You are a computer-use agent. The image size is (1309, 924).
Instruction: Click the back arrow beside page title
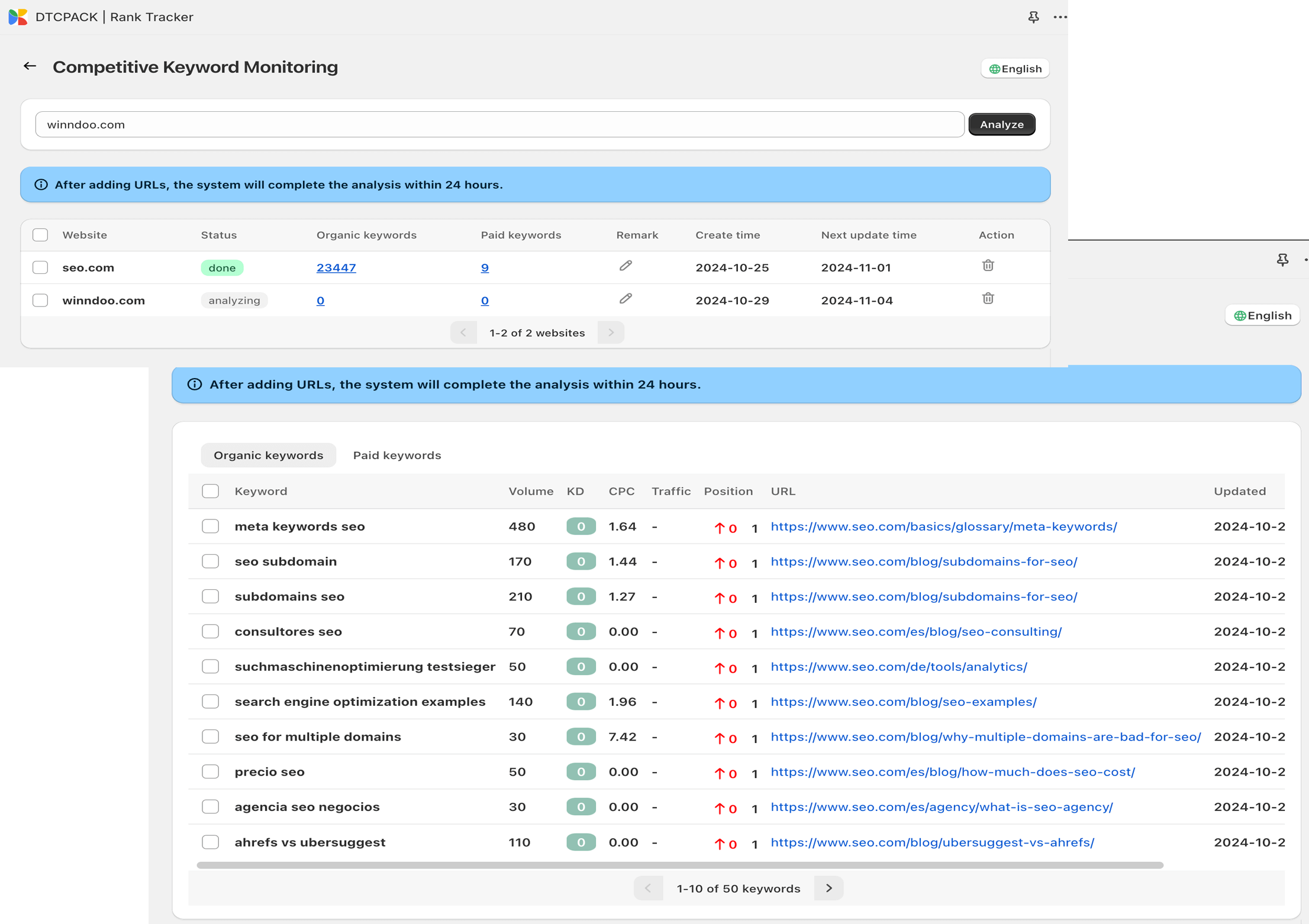30,66
